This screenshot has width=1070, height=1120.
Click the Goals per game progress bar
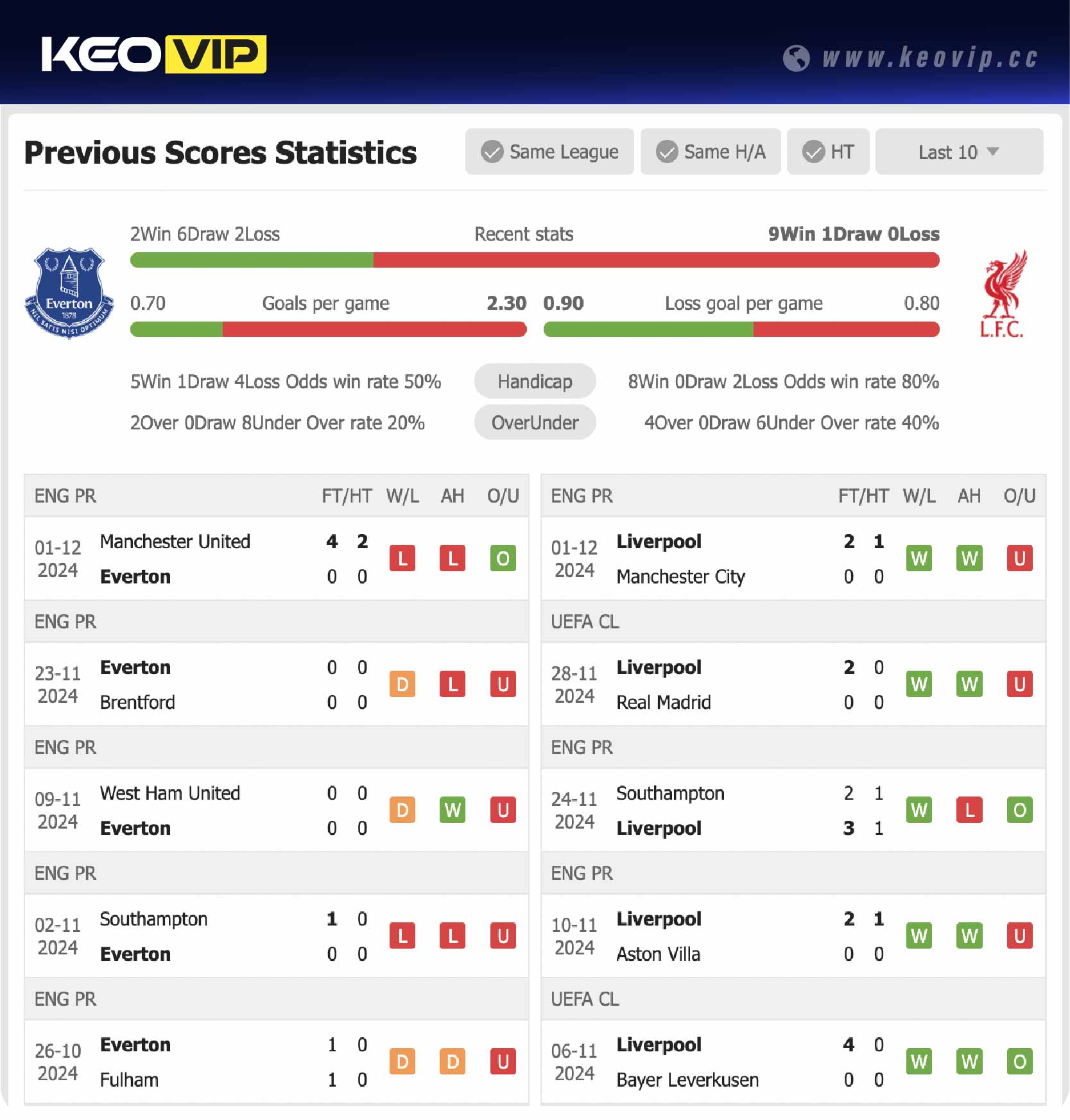327,329
